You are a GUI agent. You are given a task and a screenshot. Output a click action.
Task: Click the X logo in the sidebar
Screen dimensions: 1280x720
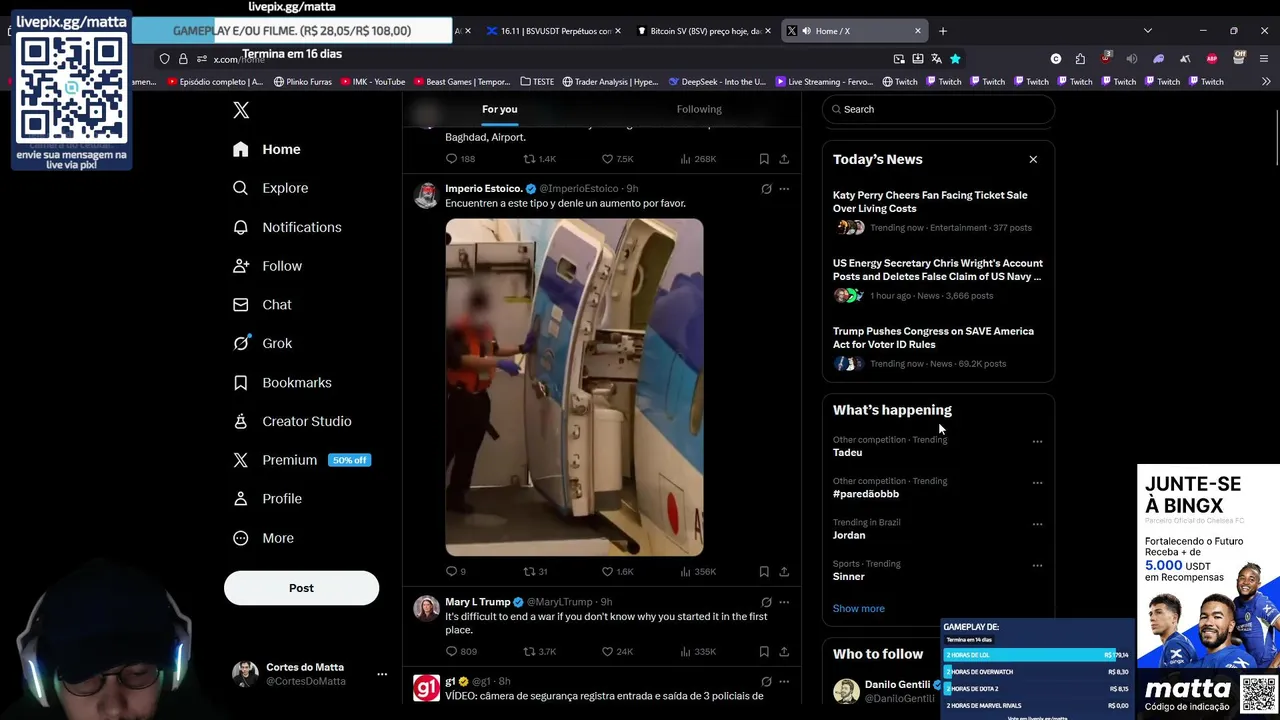point(241,110)
